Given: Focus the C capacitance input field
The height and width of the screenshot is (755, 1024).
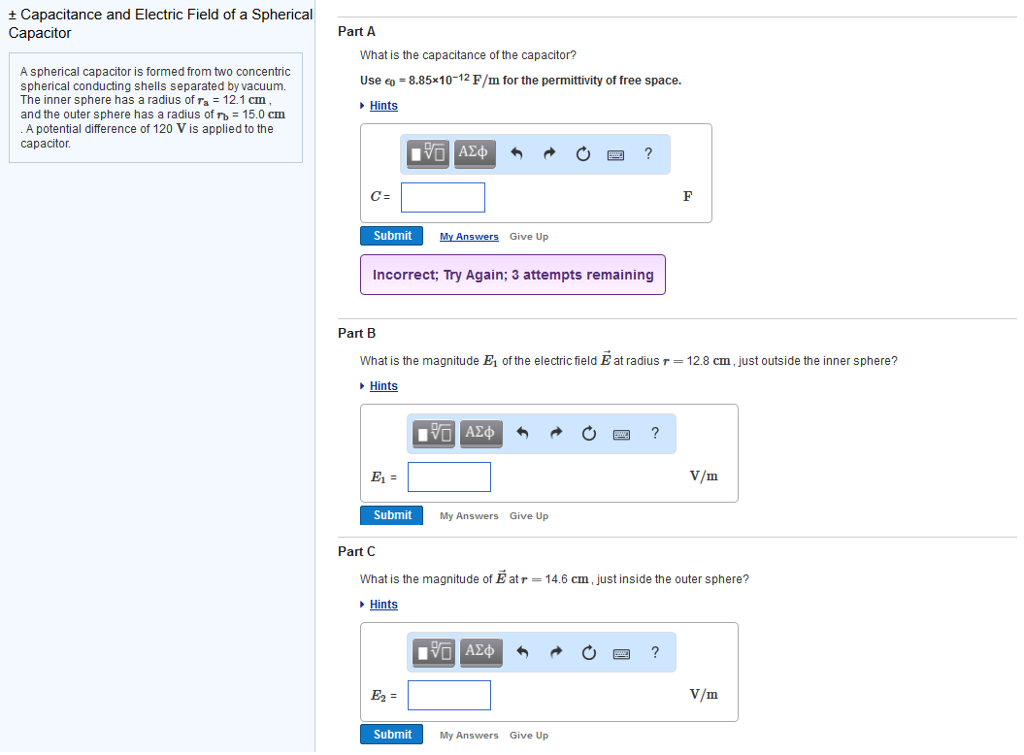Looking at the screenshot, I should (443, 197).
